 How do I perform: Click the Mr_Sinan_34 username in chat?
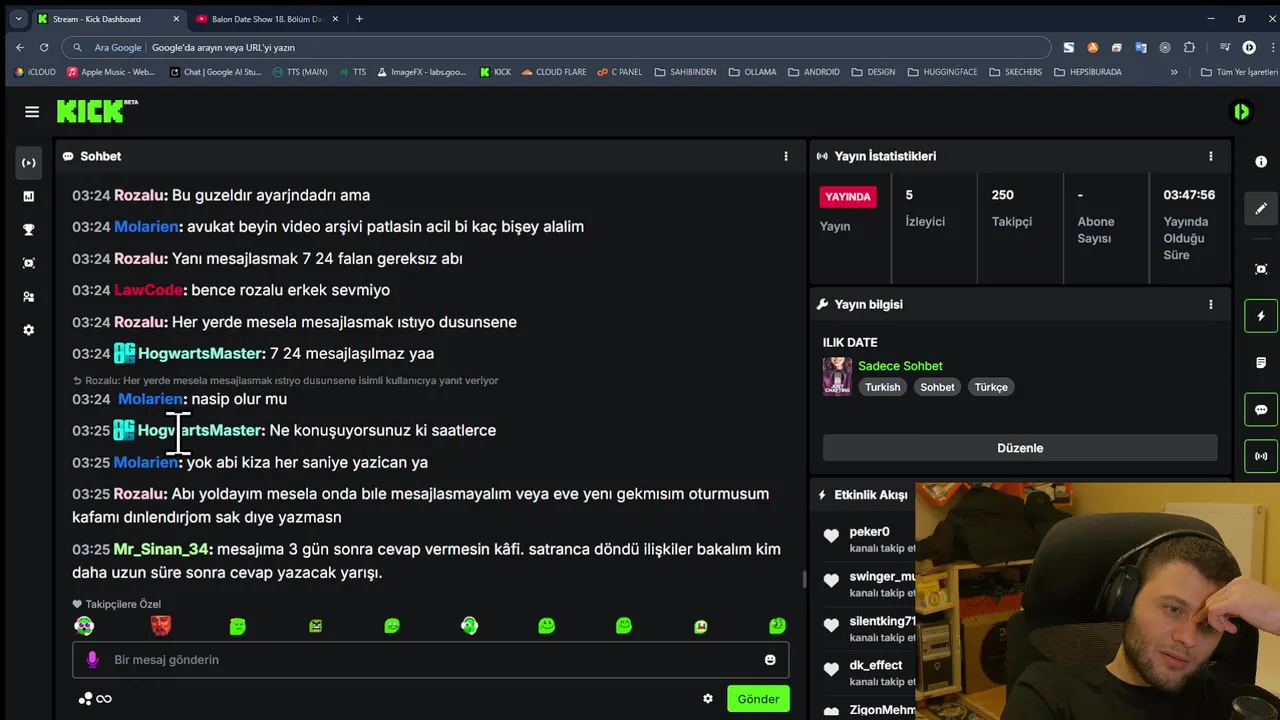(x=161, y=549)
